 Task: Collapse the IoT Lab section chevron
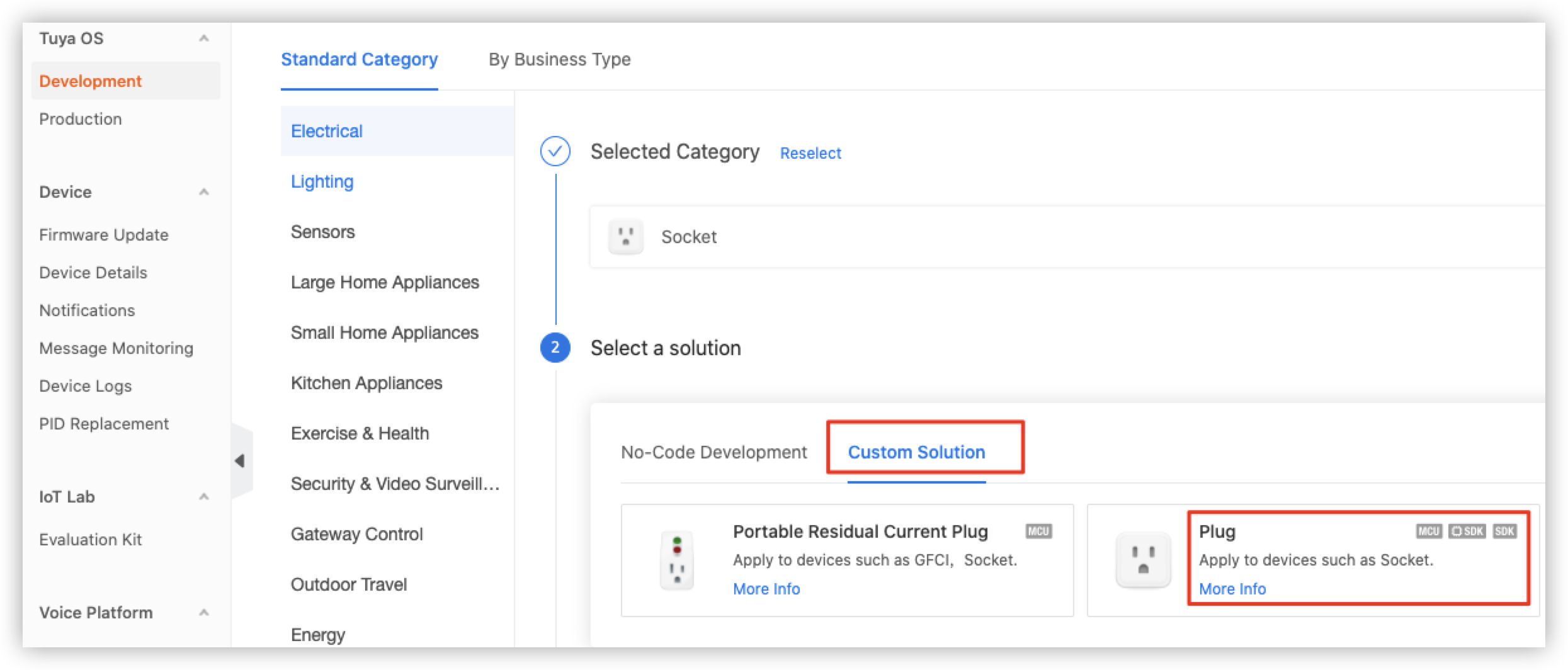(x=203, y=497)
